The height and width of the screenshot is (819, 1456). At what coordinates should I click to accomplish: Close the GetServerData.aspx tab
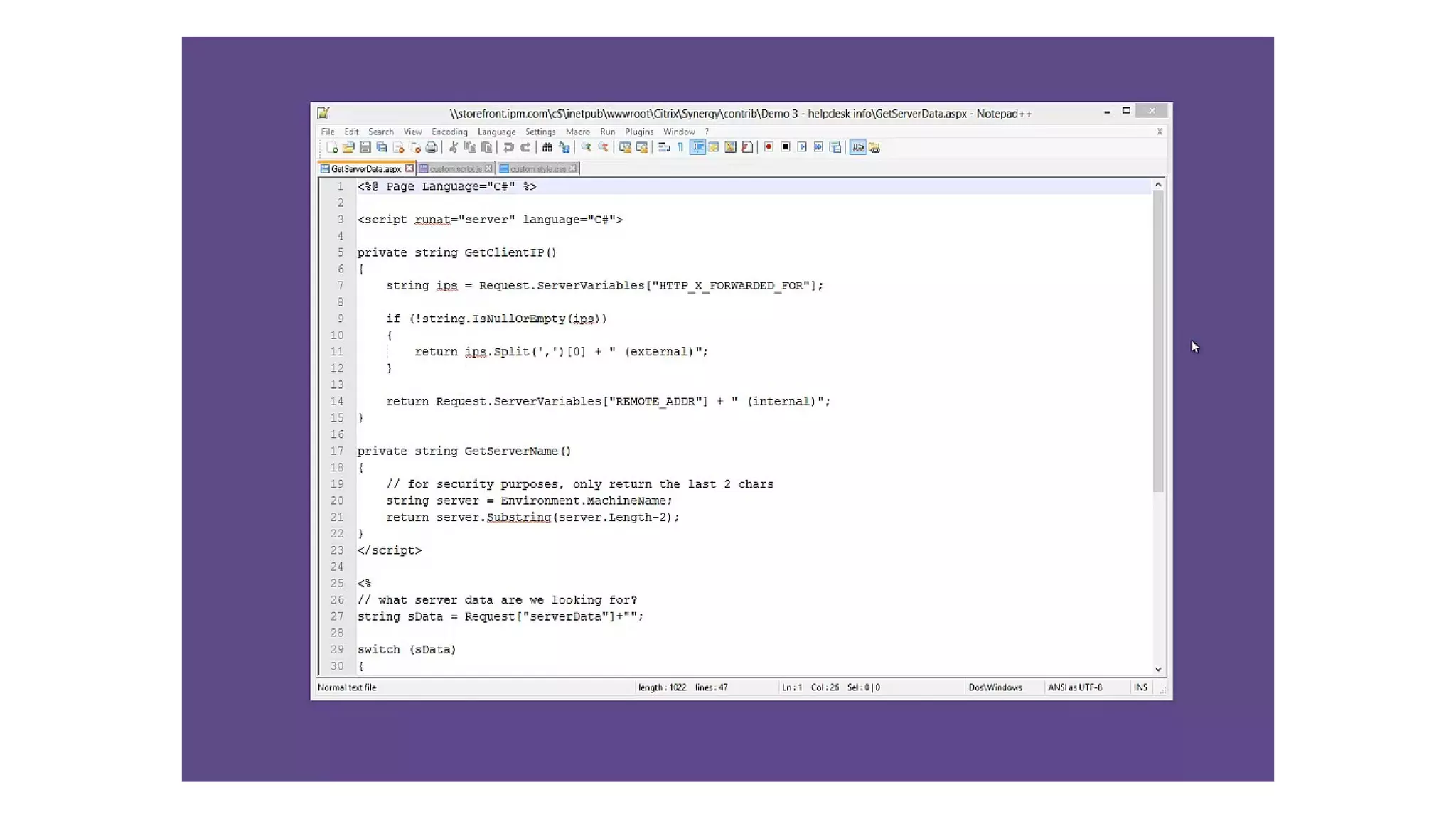pyautogui.click(x=409, y=168)
